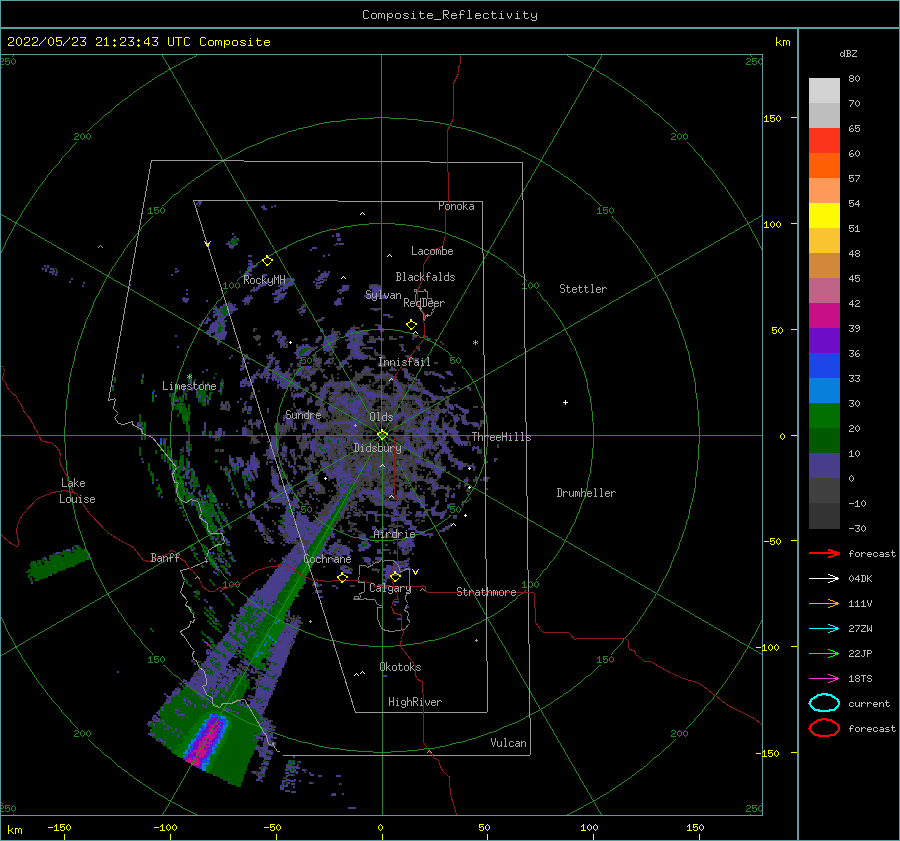Viewport: 900px width, 841px height.
Task: Click the ThreeHills label on map
Action: pos(502,437)
